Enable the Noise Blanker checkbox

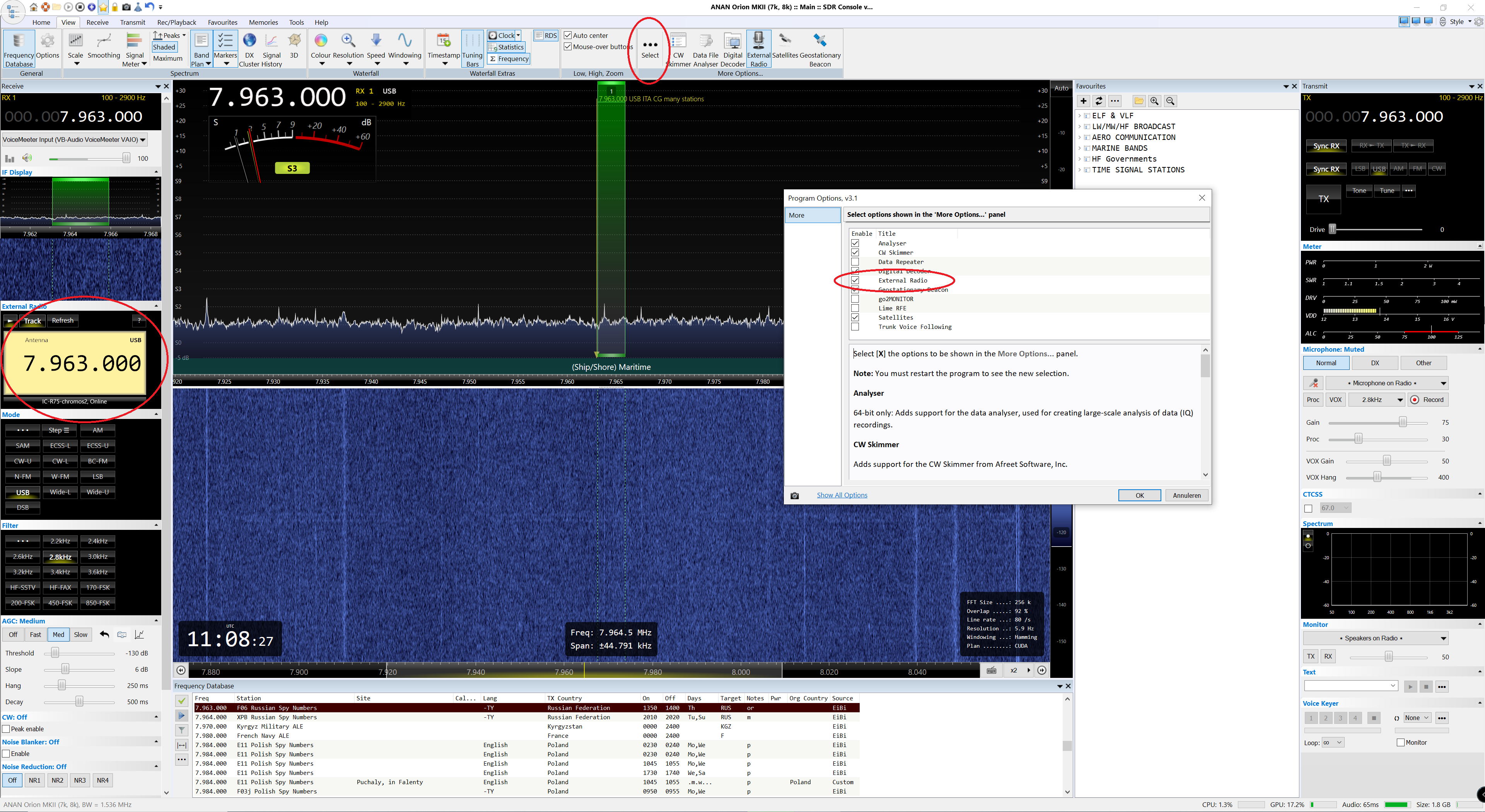pos(6,754)
